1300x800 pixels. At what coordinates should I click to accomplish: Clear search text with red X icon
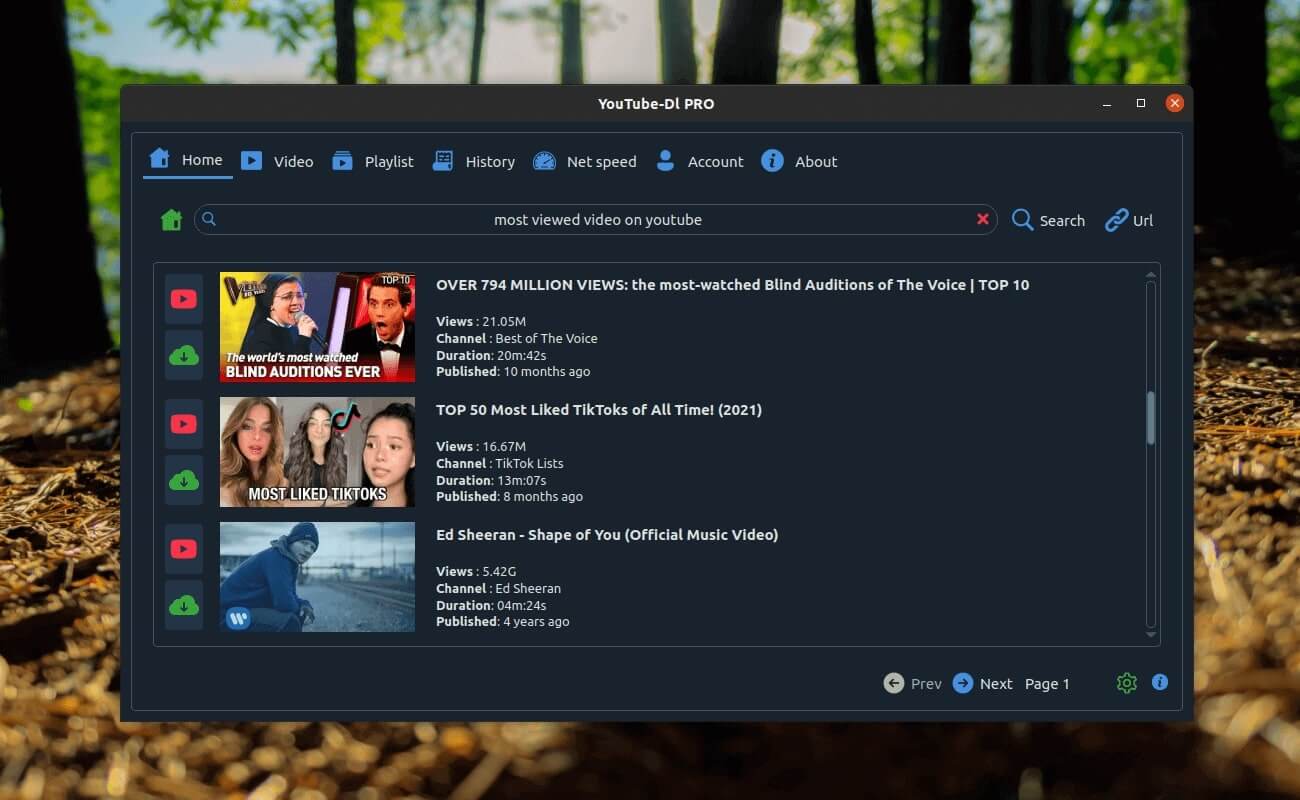982,220
